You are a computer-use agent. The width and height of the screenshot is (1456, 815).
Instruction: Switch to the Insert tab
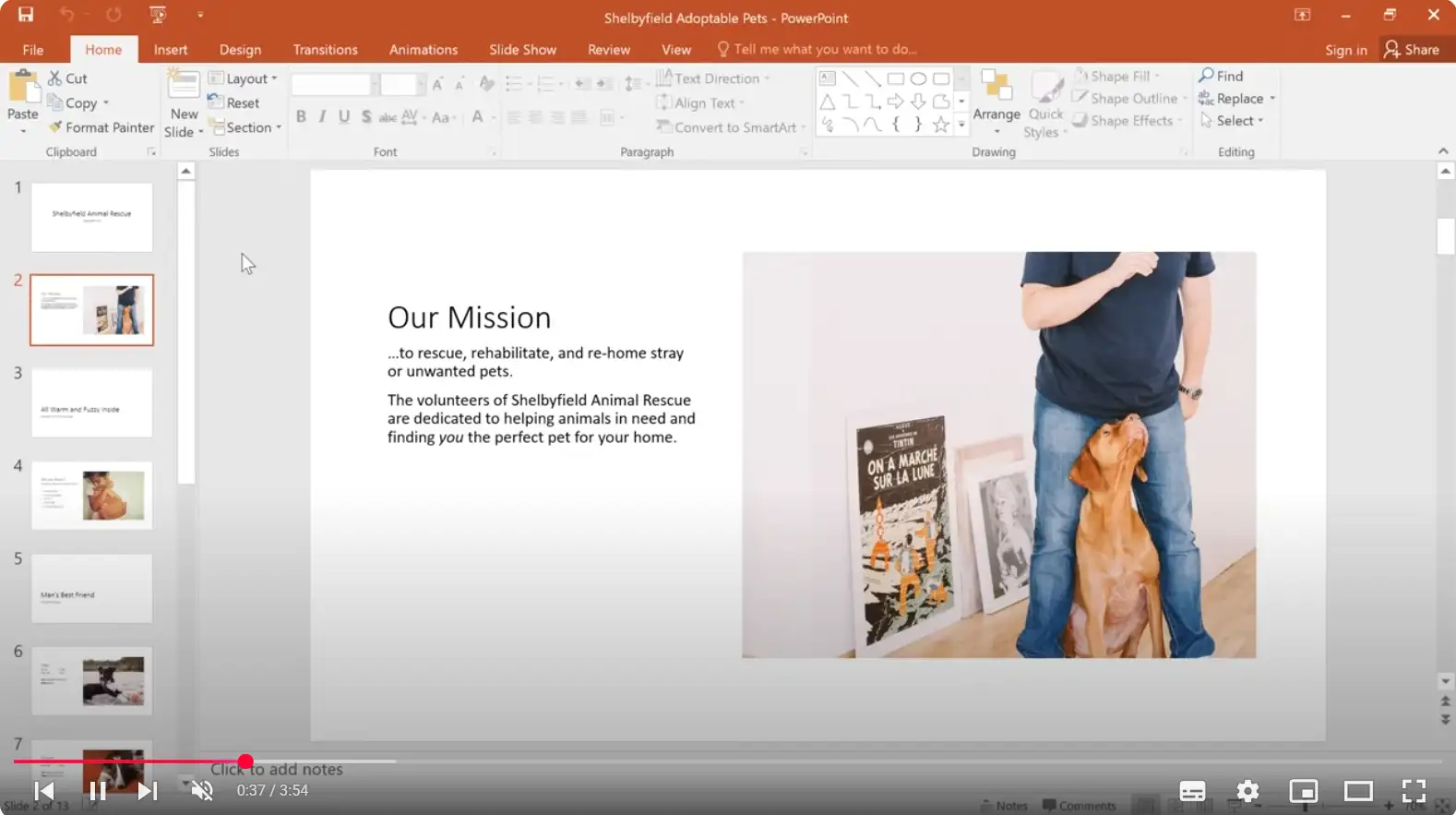170,50
